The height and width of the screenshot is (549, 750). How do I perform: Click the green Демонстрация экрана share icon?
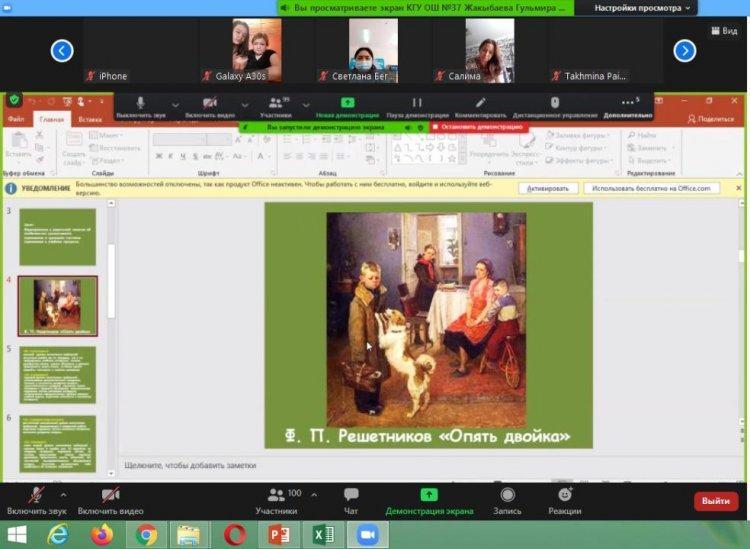click(429, 495)
